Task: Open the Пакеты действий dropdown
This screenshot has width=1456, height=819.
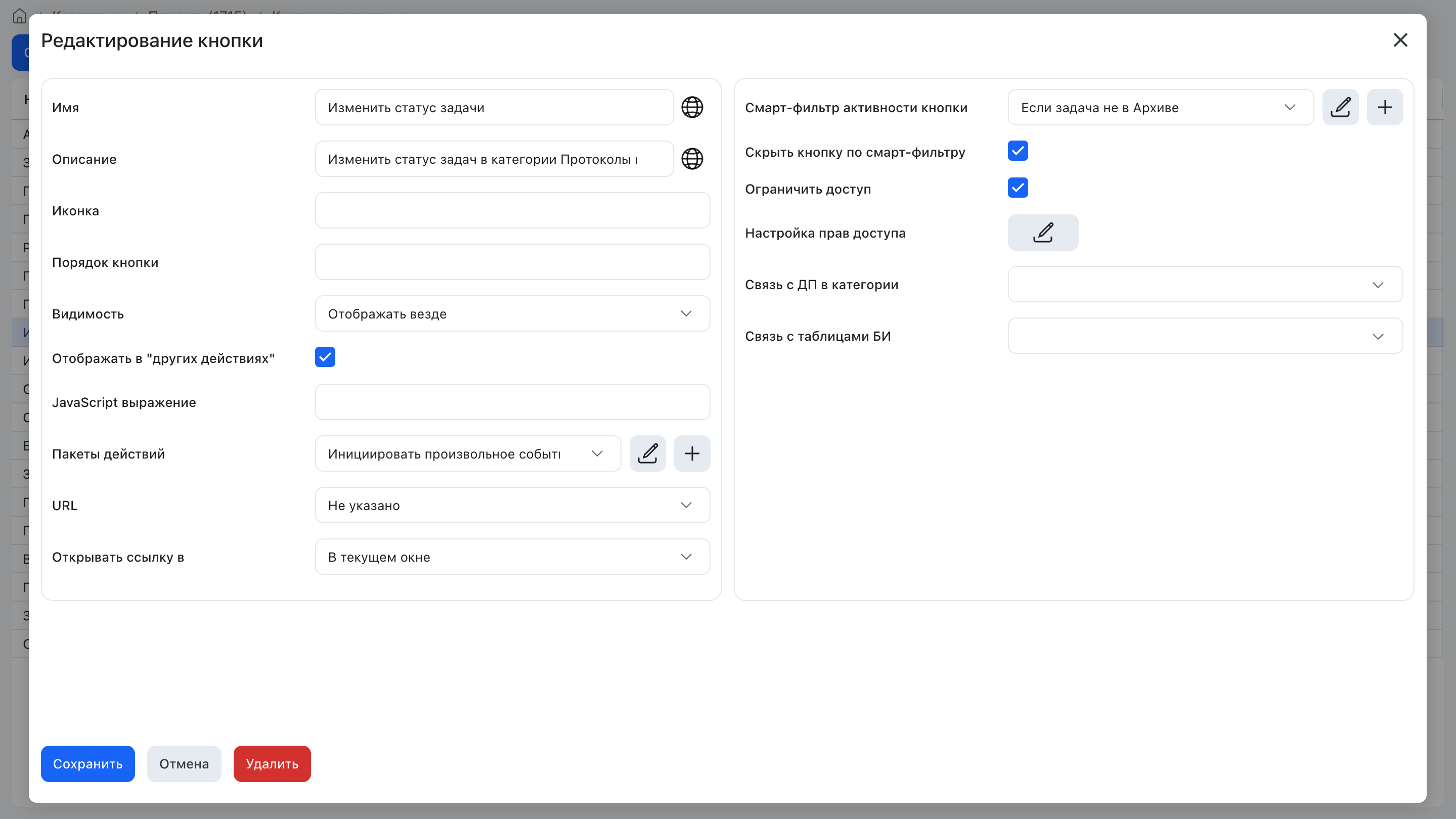Action: tap(468, 453)
